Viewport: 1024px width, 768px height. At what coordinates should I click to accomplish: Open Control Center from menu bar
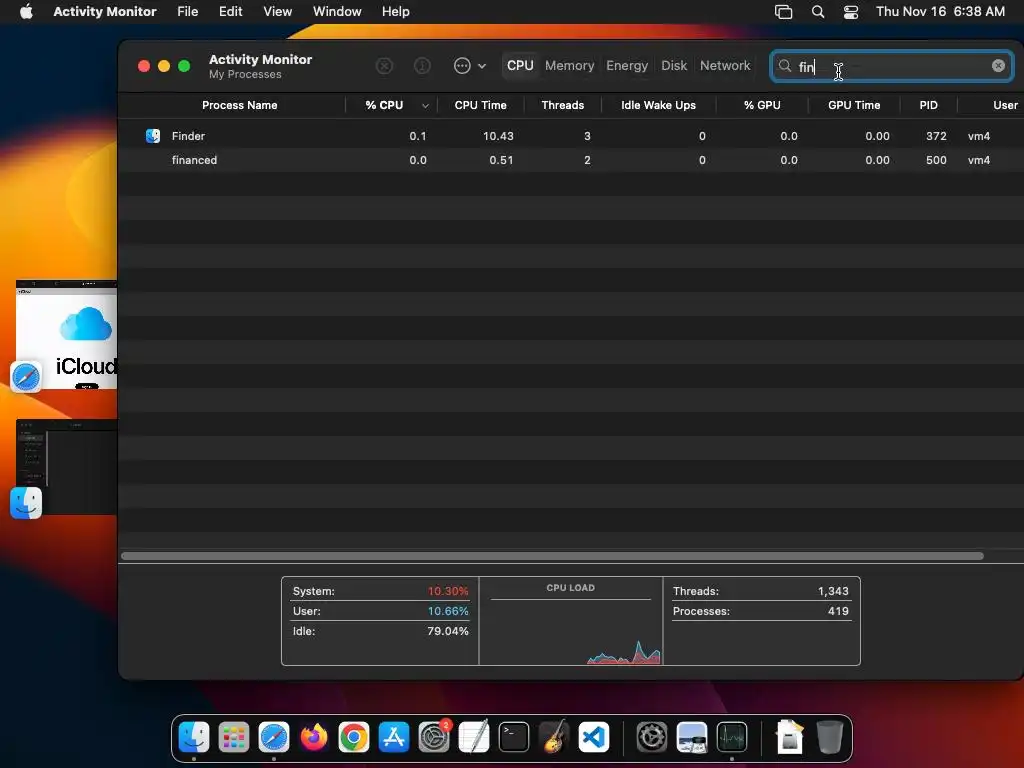pyautogui.click(x=851, y=12)
